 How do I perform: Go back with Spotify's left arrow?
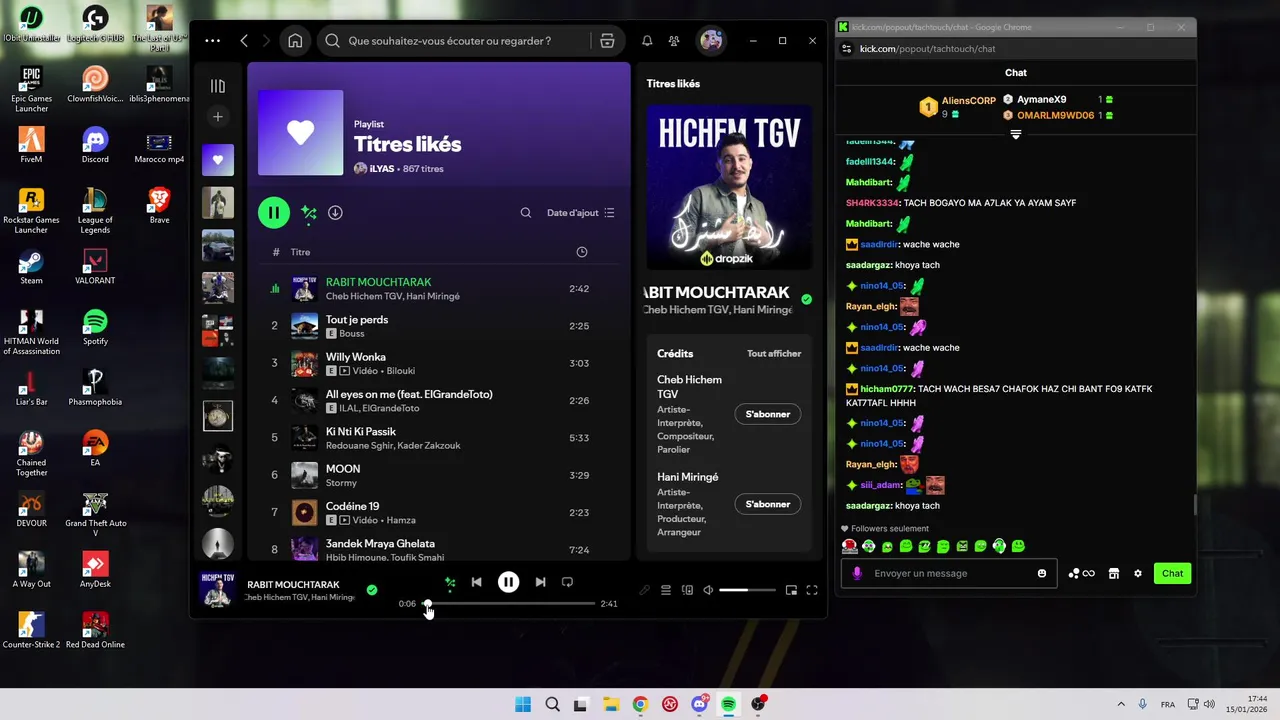(244, 41)
